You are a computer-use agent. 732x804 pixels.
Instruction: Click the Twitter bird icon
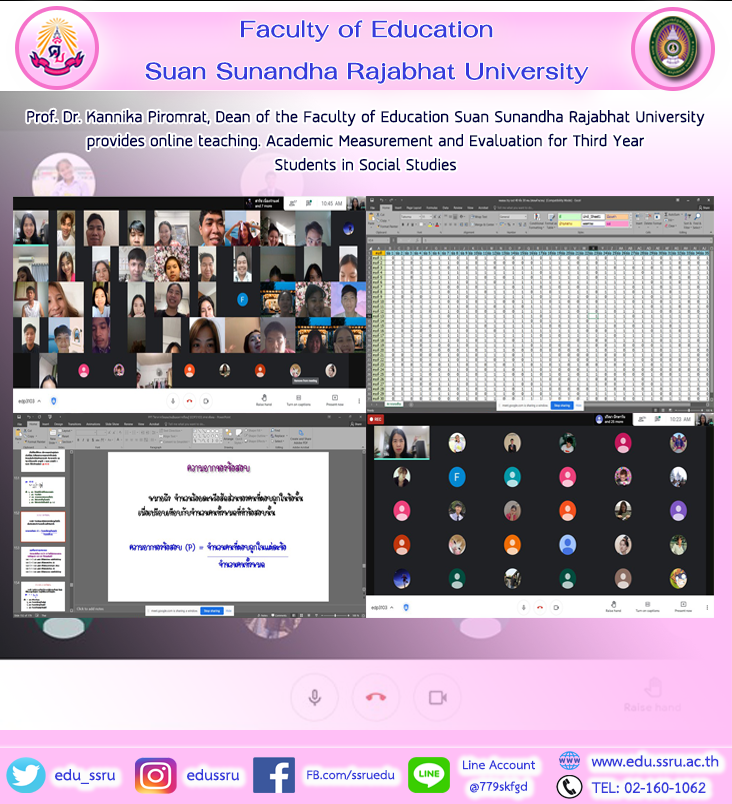(x=26, y=775)
